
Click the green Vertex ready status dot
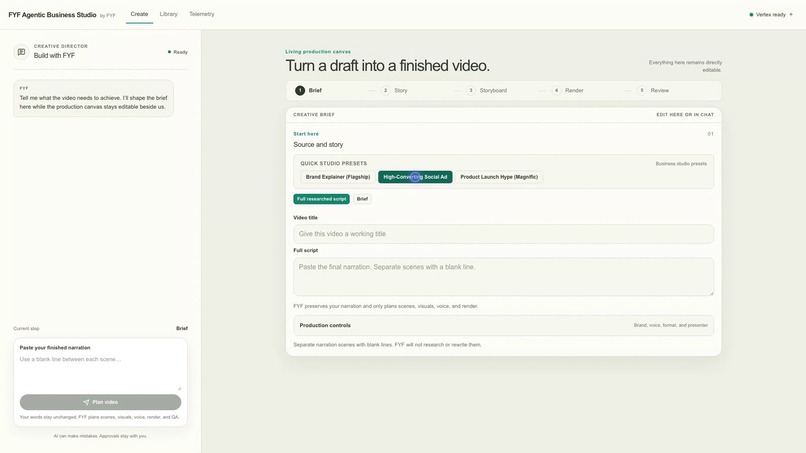tap(751, 14)
